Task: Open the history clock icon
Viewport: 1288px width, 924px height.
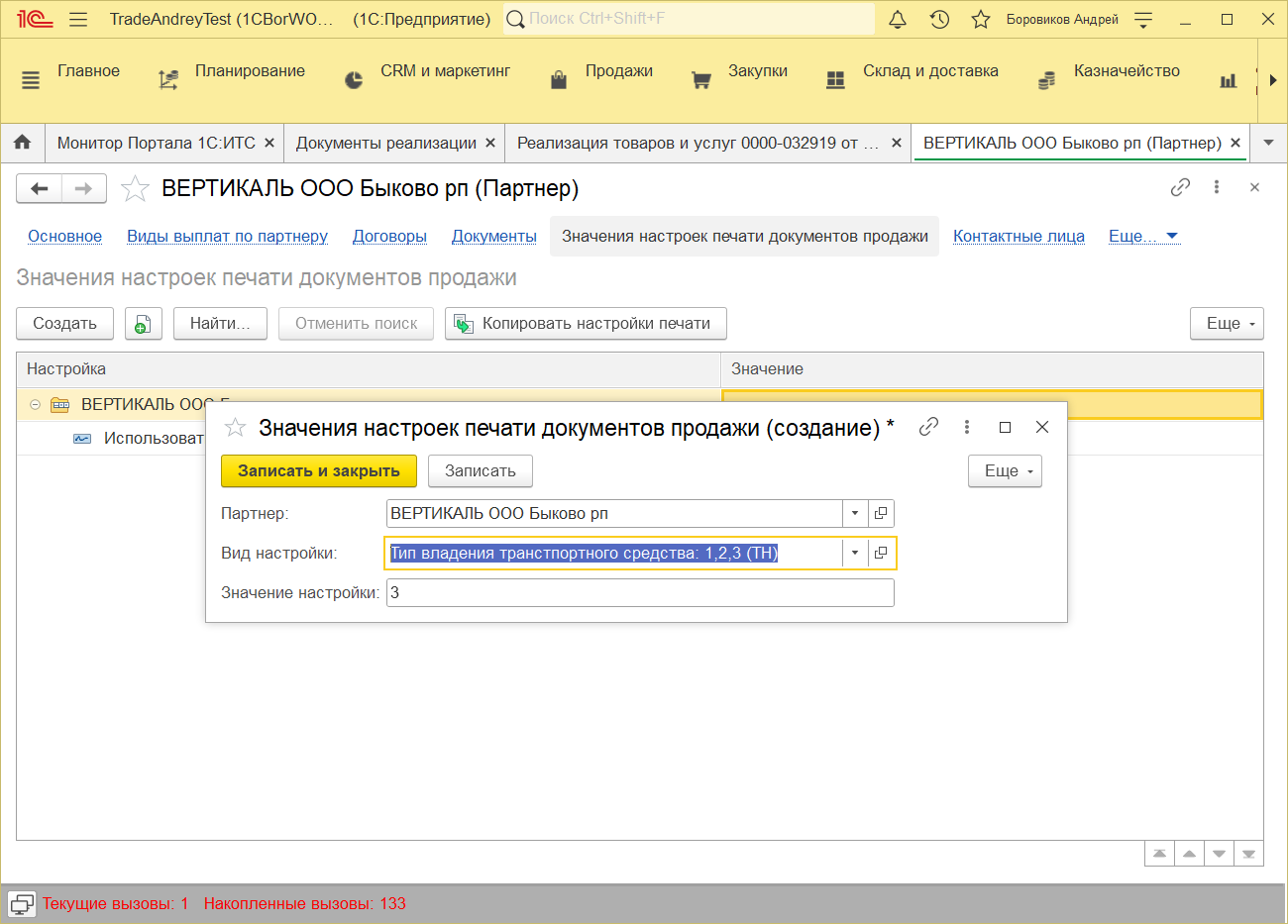Action: [939, 20]
